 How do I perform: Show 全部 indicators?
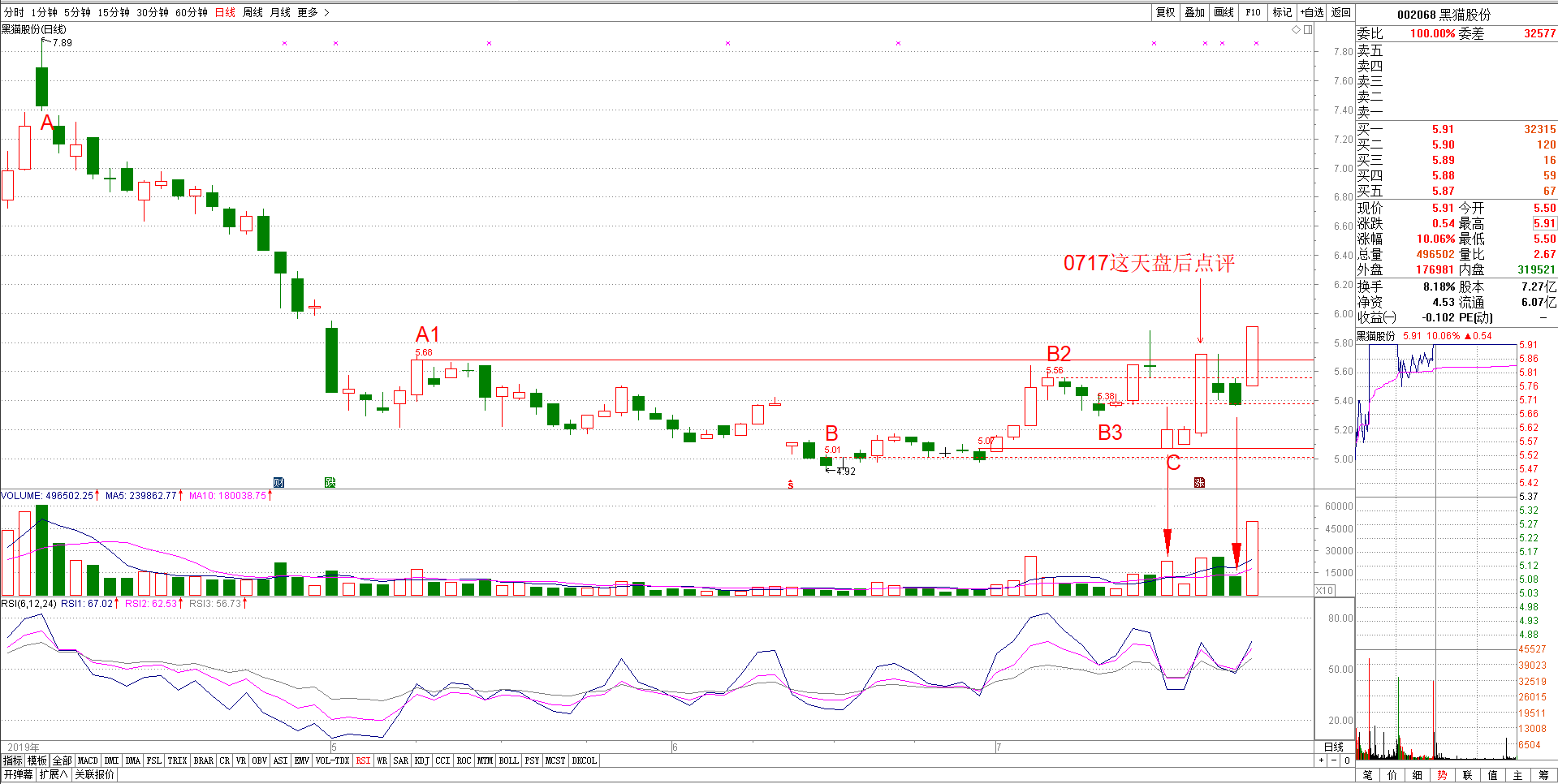tap(63, 760)
